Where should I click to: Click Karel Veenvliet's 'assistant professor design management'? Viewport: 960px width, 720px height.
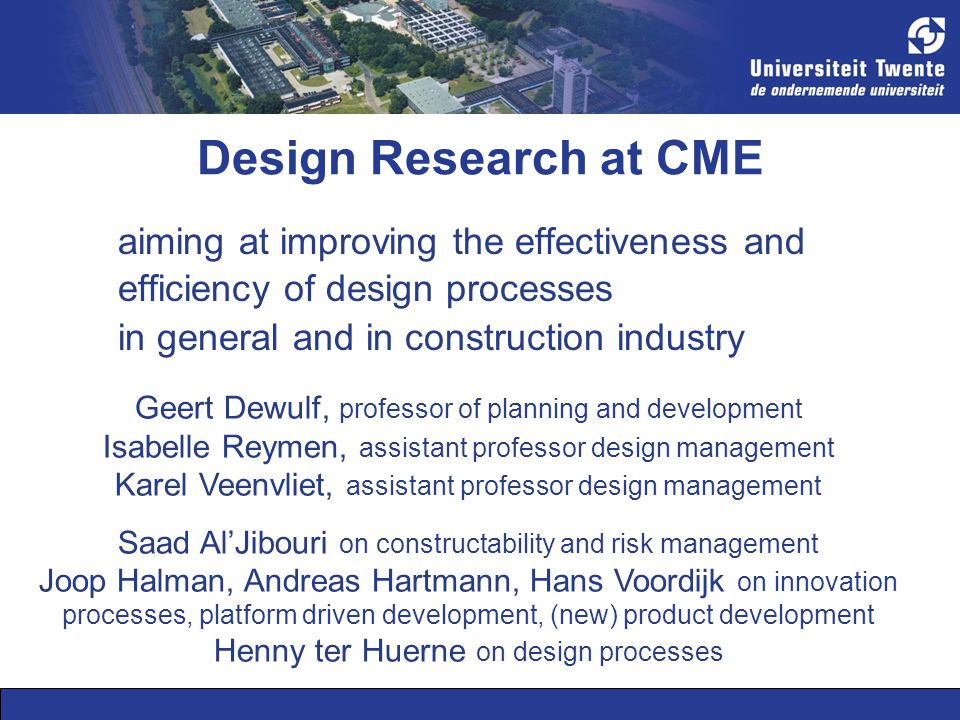click(x=583, y=487)
